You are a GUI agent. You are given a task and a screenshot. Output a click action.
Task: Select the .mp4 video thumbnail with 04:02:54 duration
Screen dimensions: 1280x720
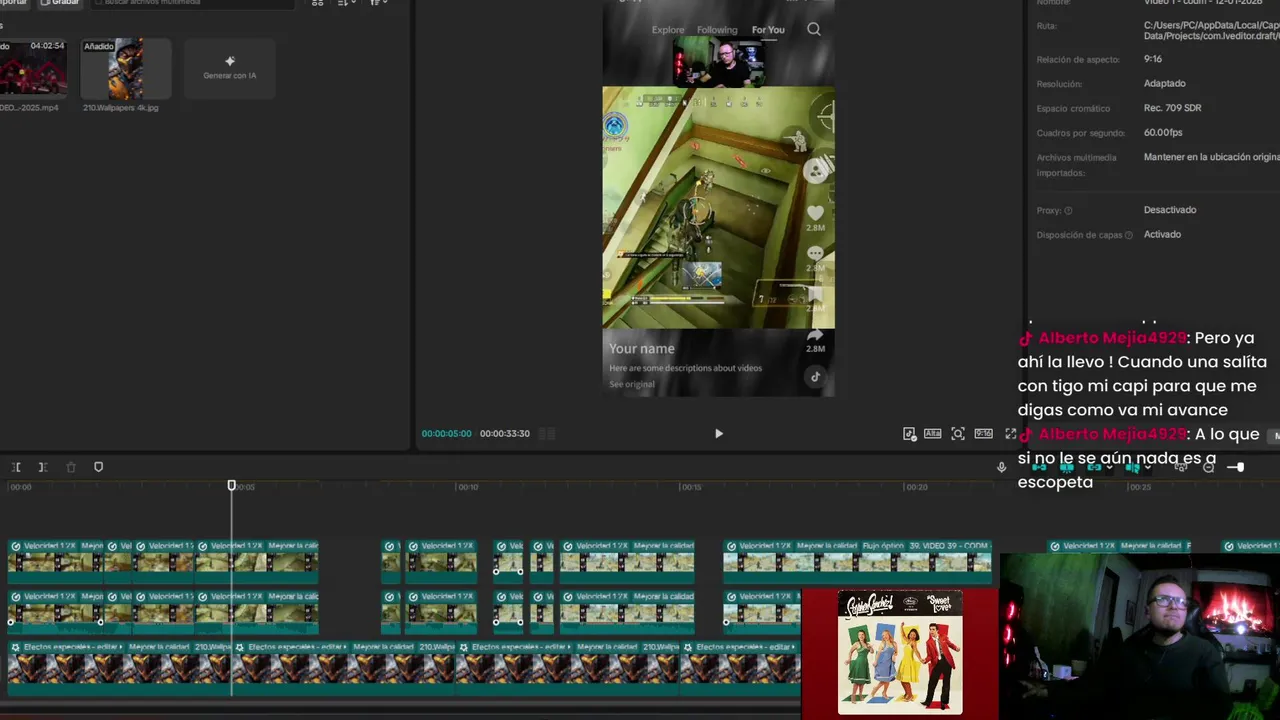click(33, 68)
